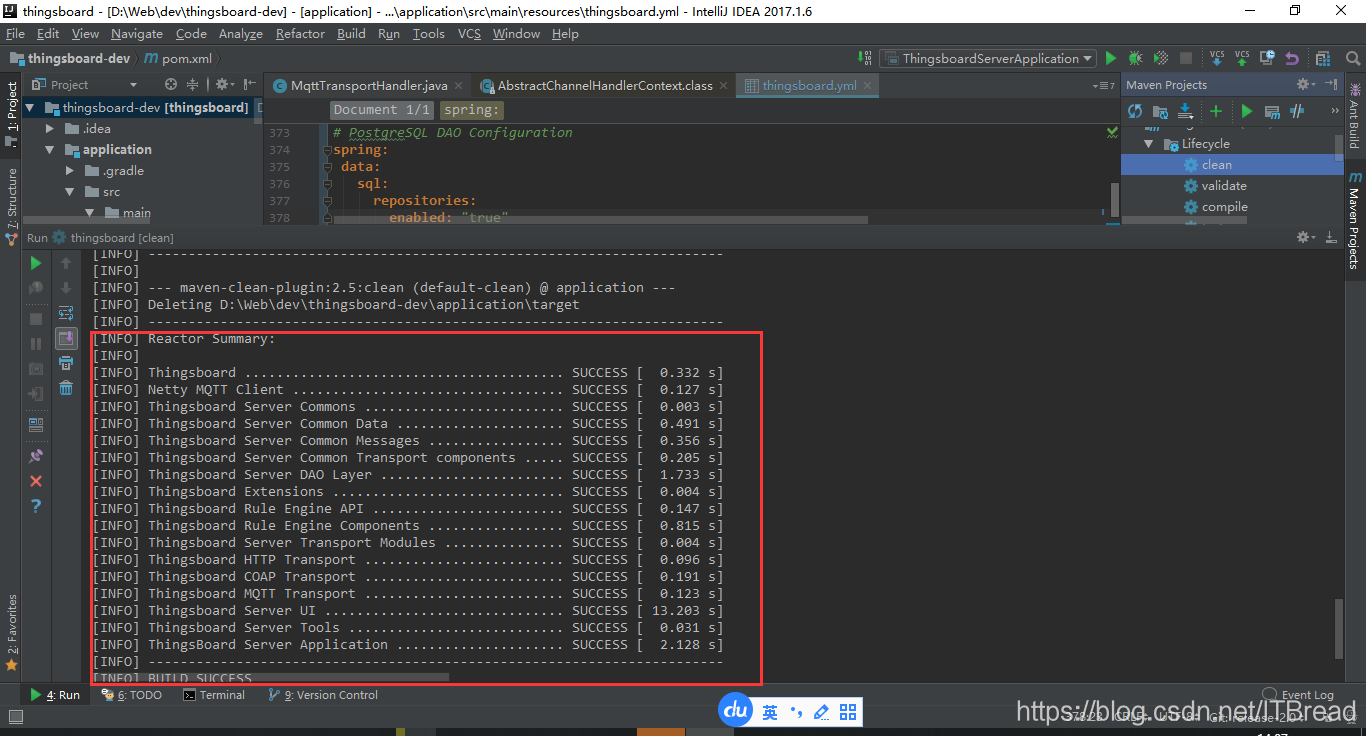Open the 9: Version Control tab
This screenshot has height=736, width=1366.
pos(323,695)
